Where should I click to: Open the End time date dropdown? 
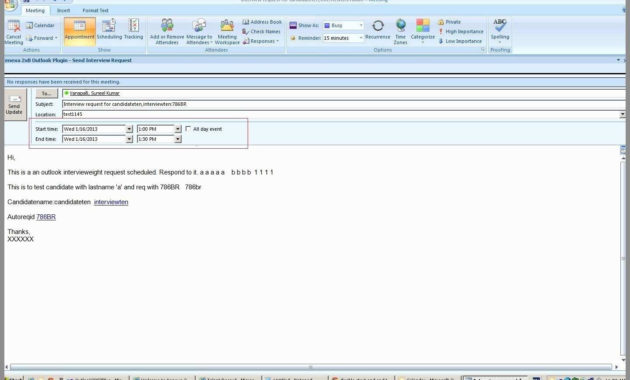coord(129,139)
